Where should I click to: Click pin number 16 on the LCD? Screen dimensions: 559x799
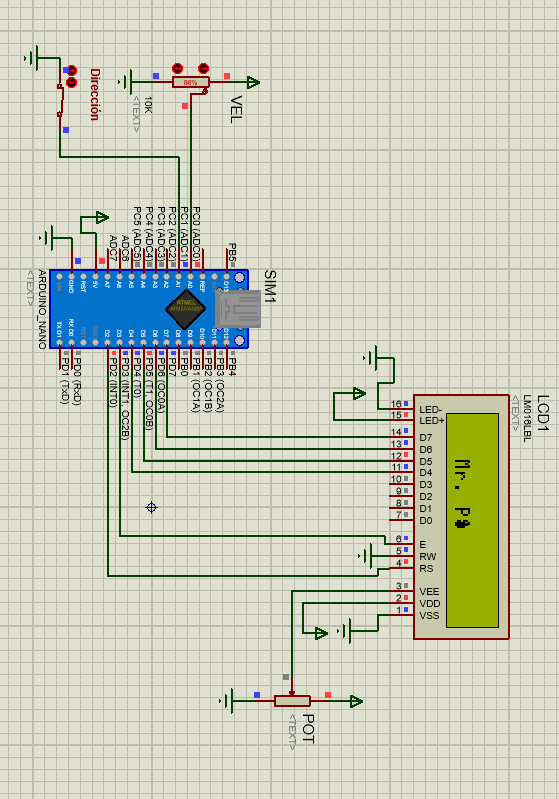[x=396, y=404]
